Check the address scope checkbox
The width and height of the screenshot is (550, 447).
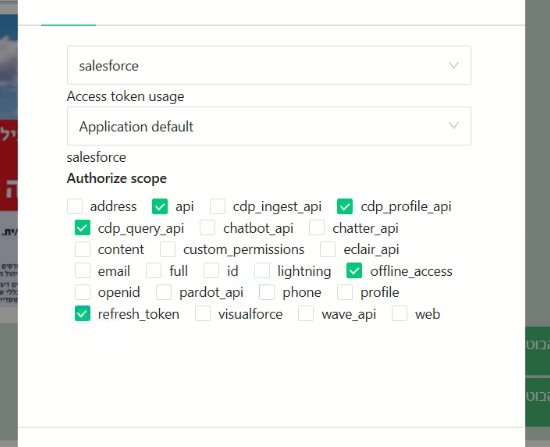click(75, 206)
